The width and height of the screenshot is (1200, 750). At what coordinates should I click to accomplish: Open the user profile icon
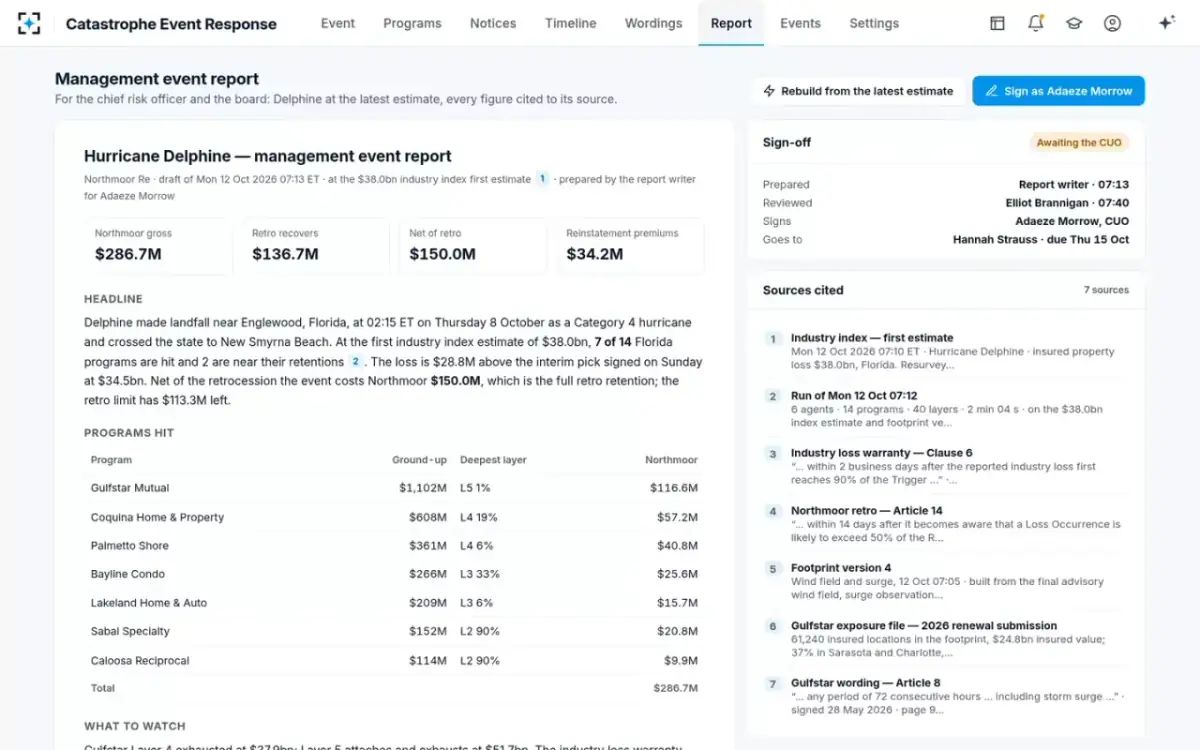[x=1112, y=23]
